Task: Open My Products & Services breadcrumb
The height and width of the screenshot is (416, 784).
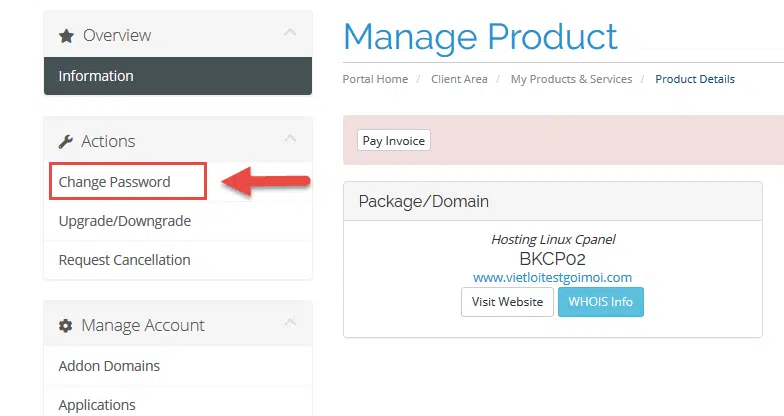Action: [571, 79]
